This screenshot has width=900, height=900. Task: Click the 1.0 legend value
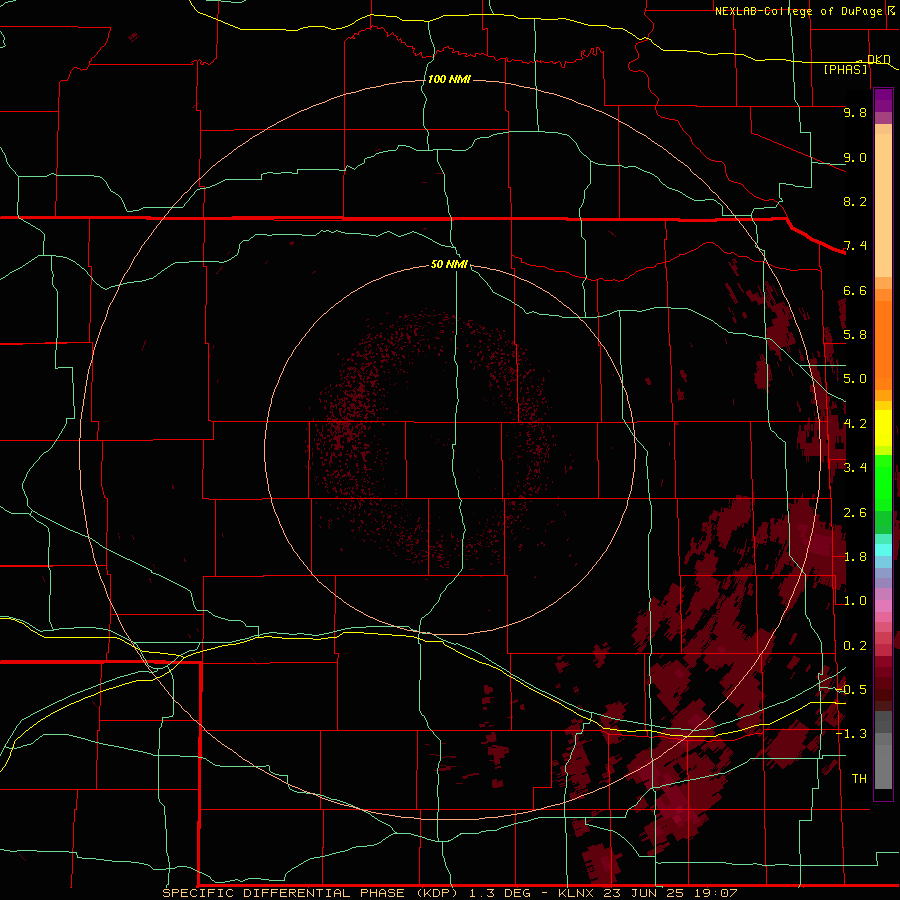[x=855, y=601]
